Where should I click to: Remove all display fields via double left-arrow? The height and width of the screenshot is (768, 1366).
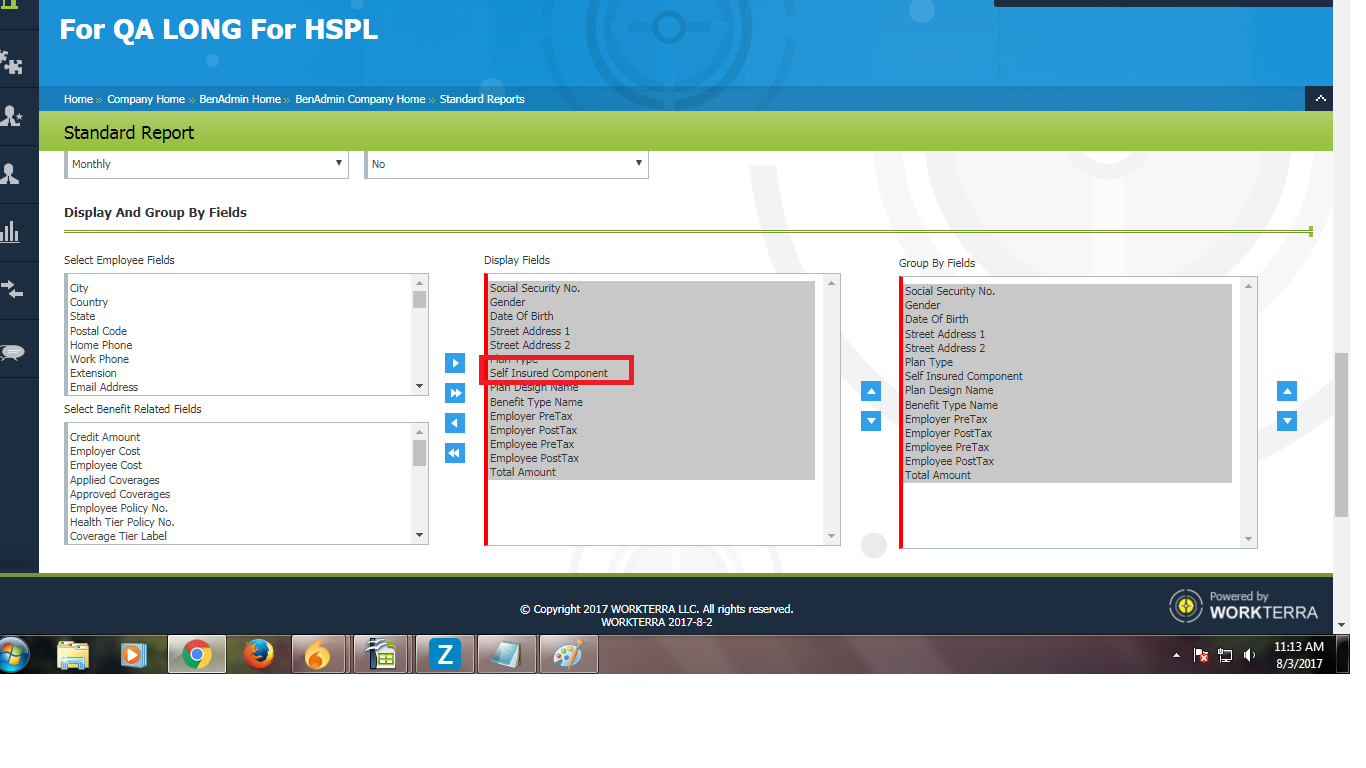(x=455, y=453)
